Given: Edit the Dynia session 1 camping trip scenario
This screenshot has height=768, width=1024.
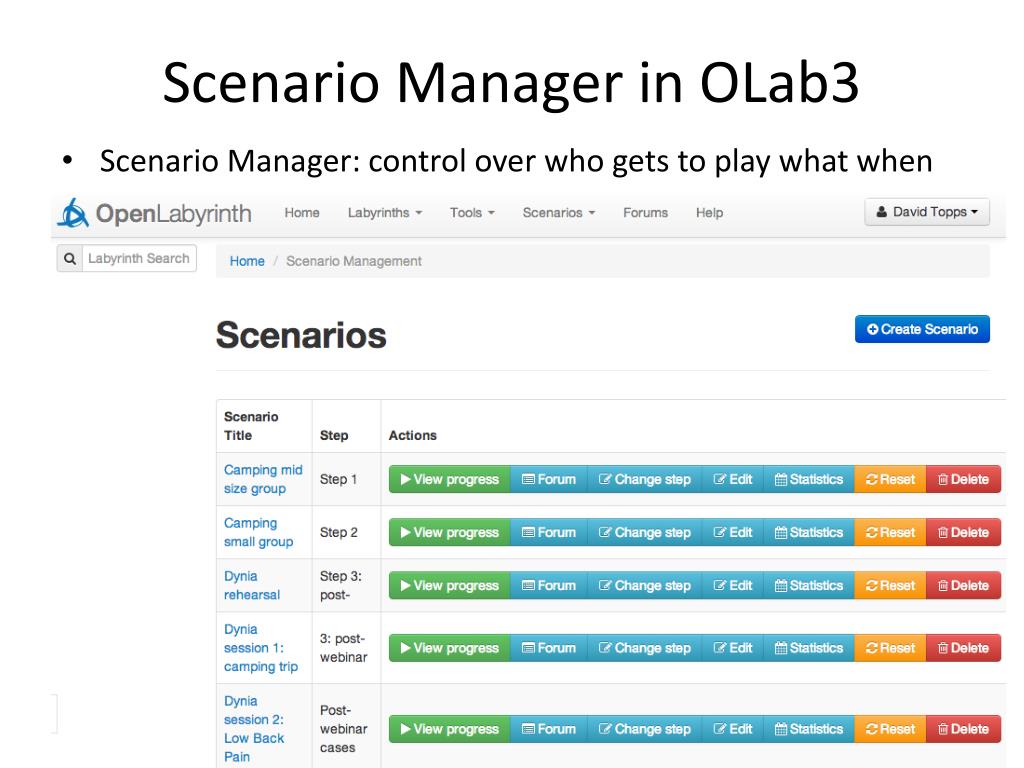Looking at the screenshot, I should pyautogui.click(x=733, y=648).
